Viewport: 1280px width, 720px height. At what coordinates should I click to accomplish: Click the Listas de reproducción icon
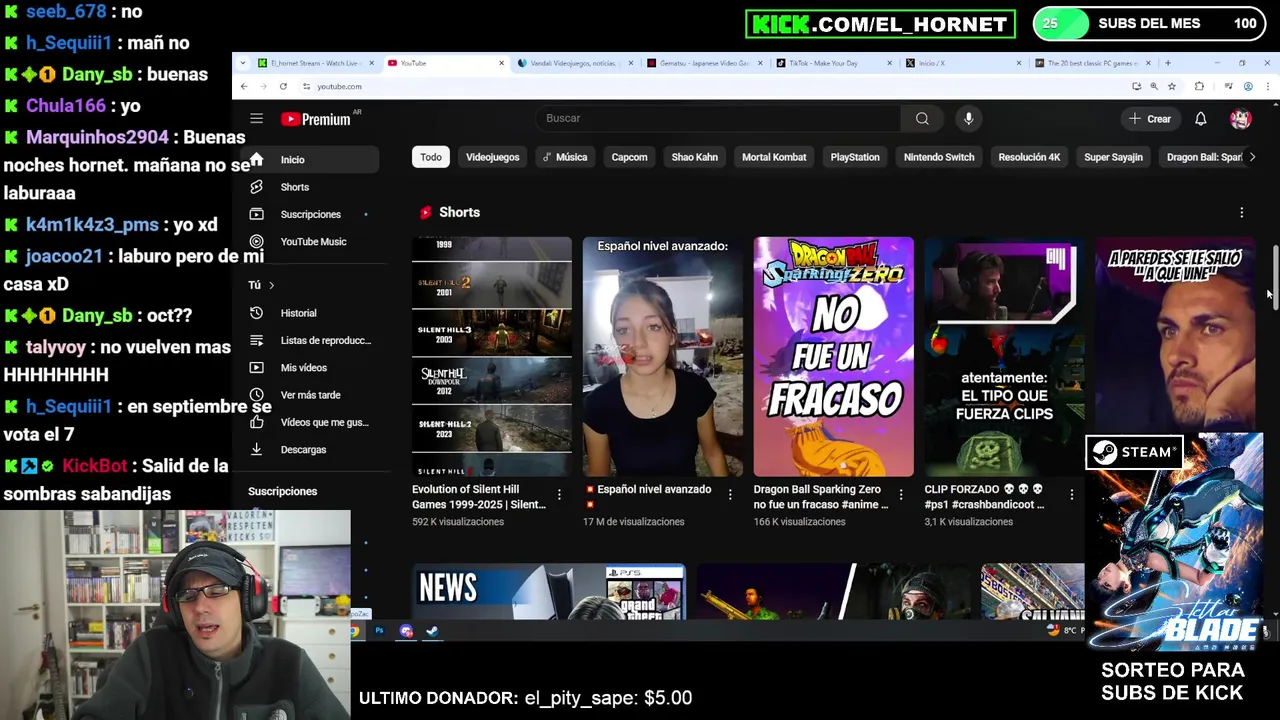click(257, 340)
